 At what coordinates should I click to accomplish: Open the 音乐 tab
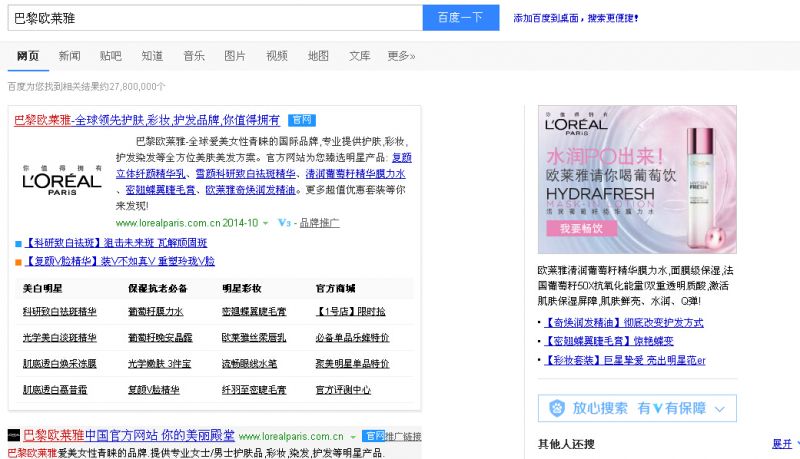[194, 56]
